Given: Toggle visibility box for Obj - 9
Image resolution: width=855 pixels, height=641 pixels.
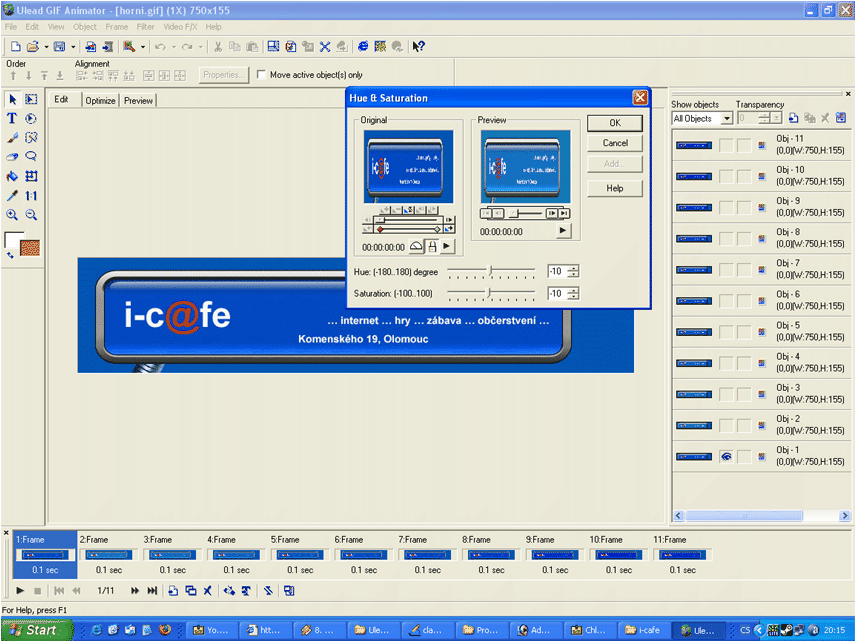Looking at the screenshot, I should 726,208.
